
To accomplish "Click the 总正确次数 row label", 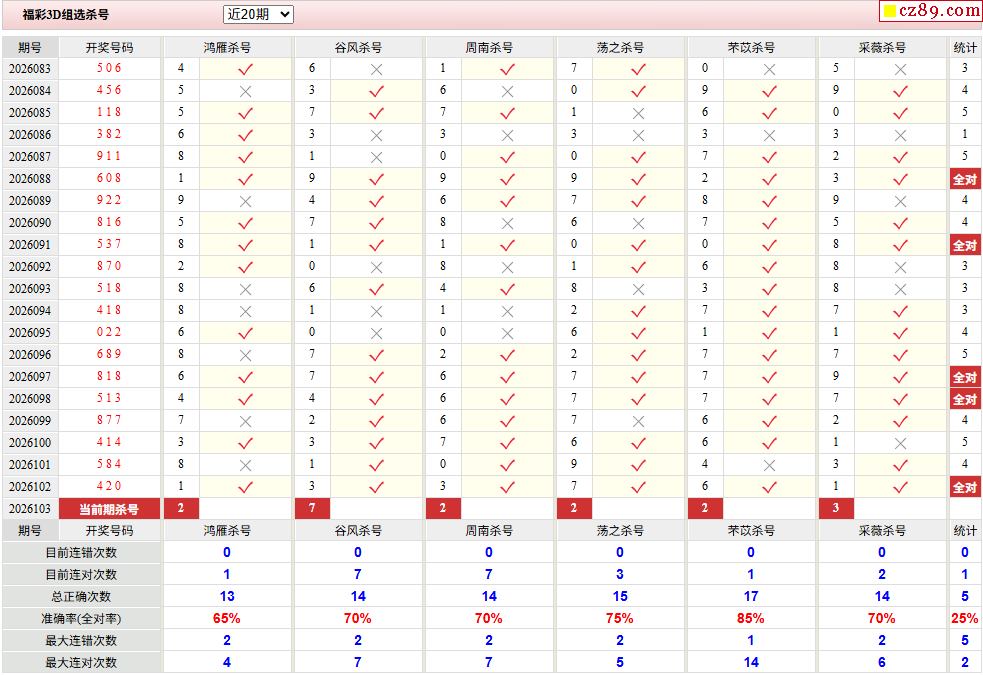I will pos(81,597).
